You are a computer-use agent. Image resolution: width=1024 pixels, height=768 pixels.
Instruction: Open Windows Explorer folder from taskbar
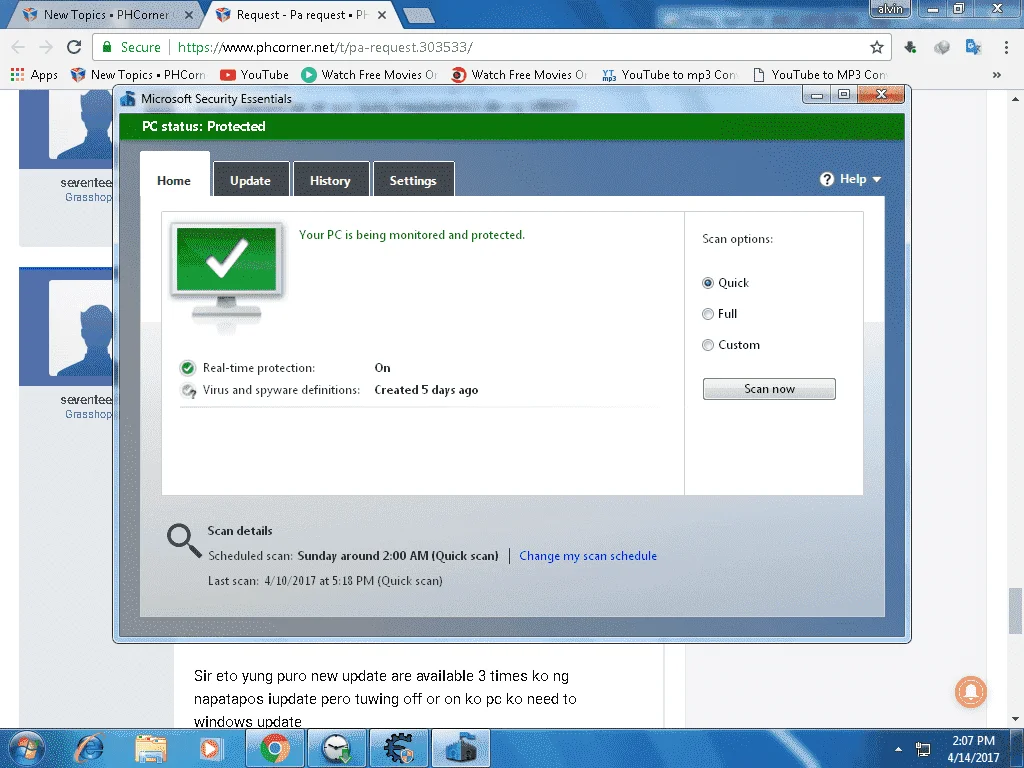click(x=151, y=748)
